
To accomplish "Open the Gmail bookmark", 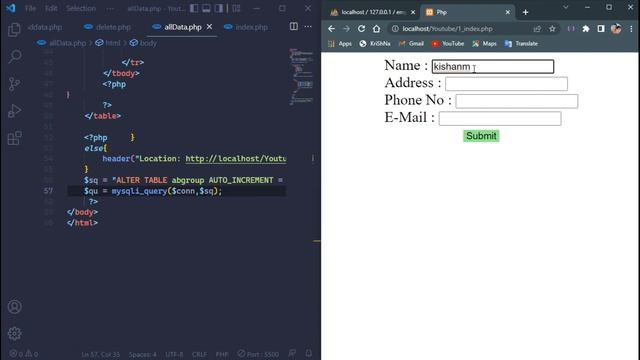I will coord(411,43).
